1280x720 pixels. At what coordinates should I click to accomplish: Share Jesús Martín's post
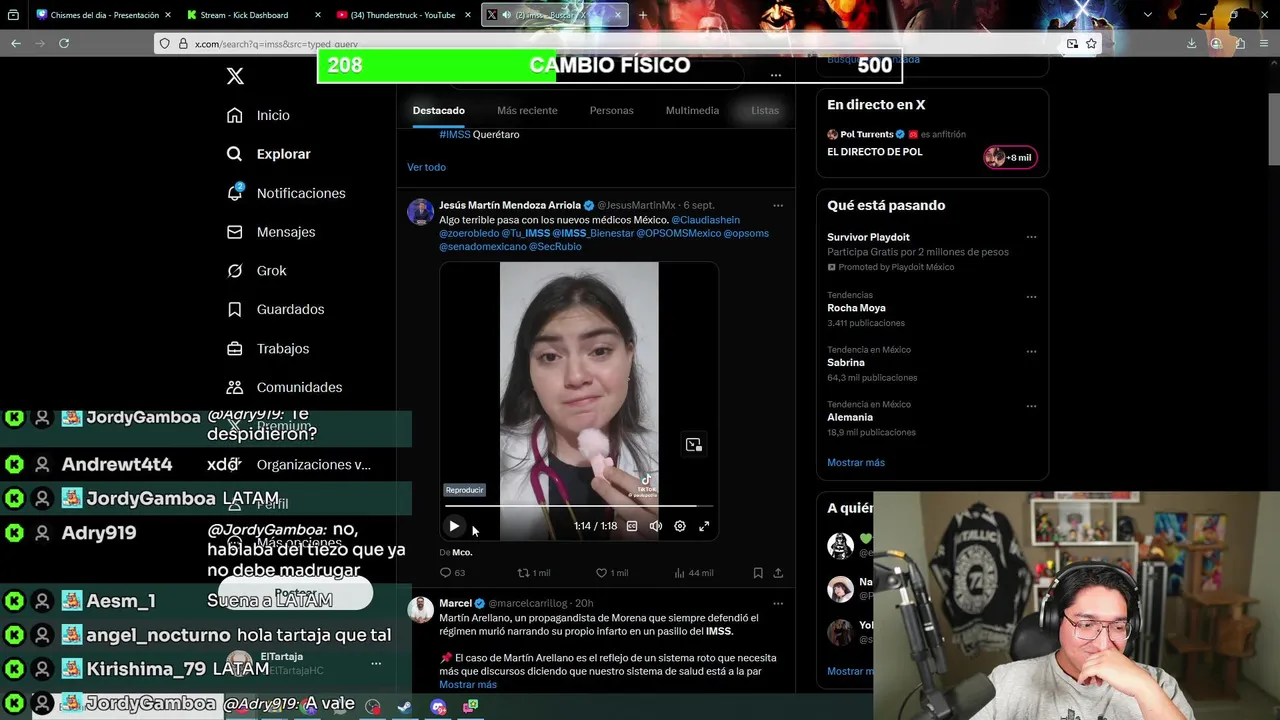(x=778, y=573)
